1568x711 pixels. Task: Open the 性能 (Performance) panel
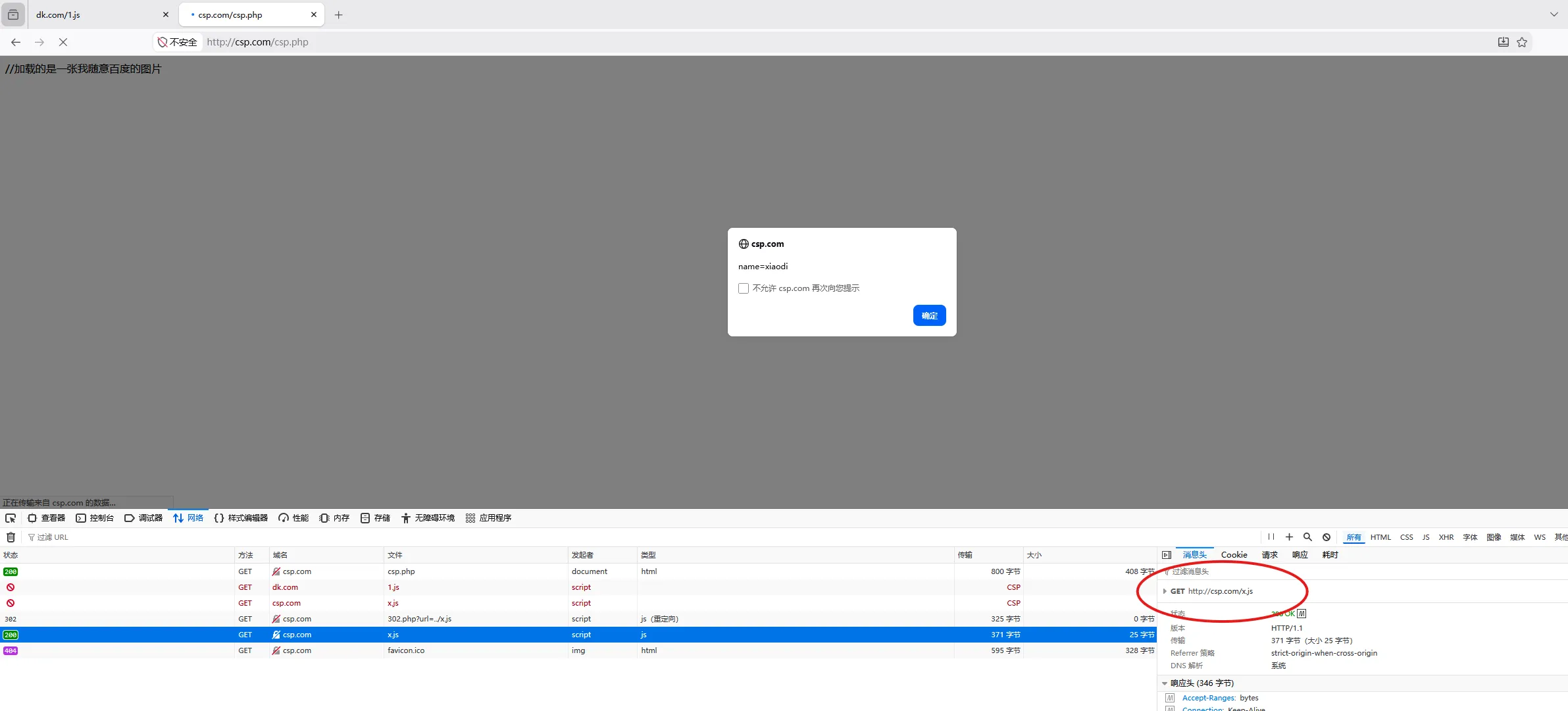tap(293, 518)
